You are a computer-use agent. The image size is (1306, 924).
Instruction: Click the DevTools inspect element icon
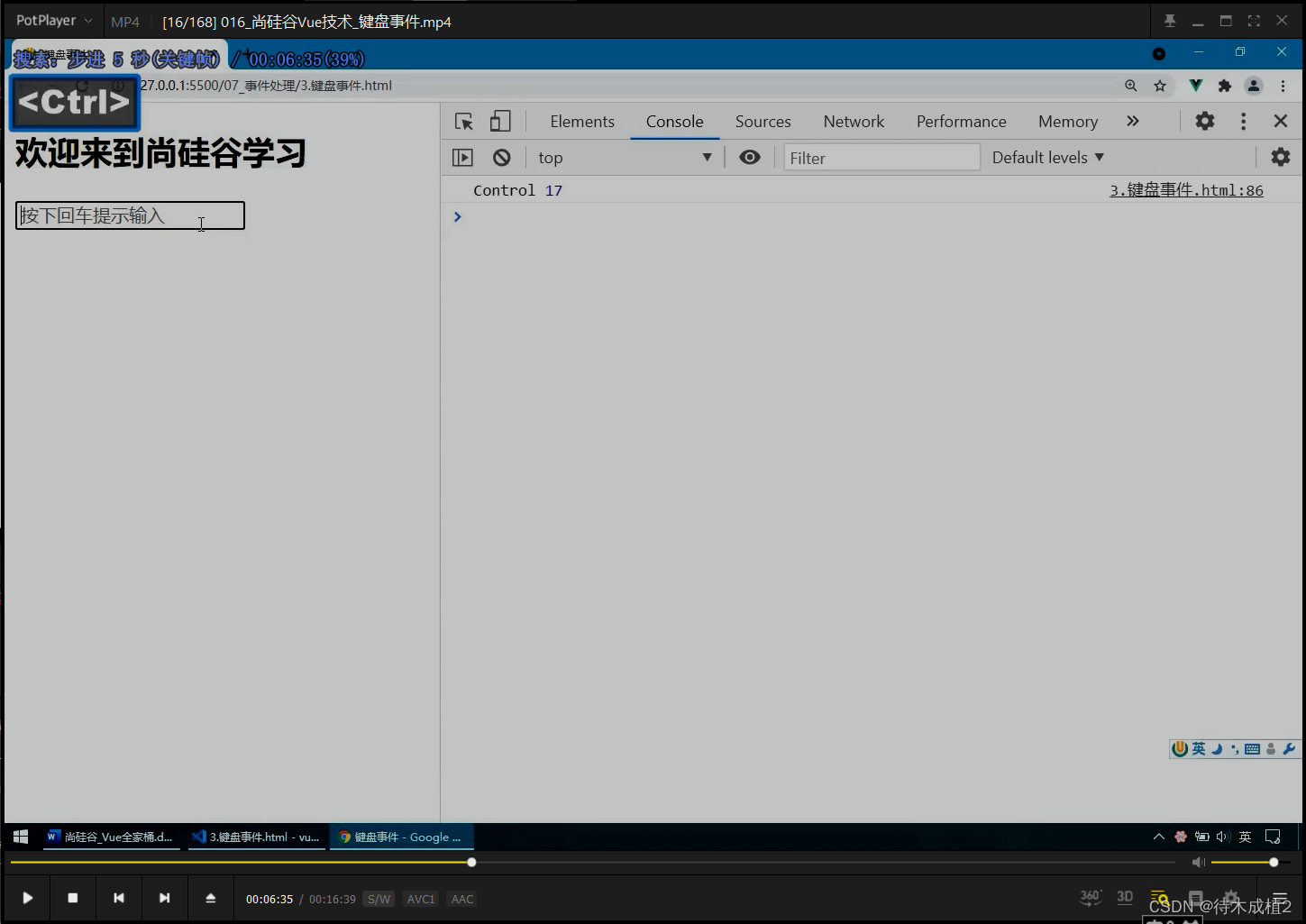[x=464, y=122]
